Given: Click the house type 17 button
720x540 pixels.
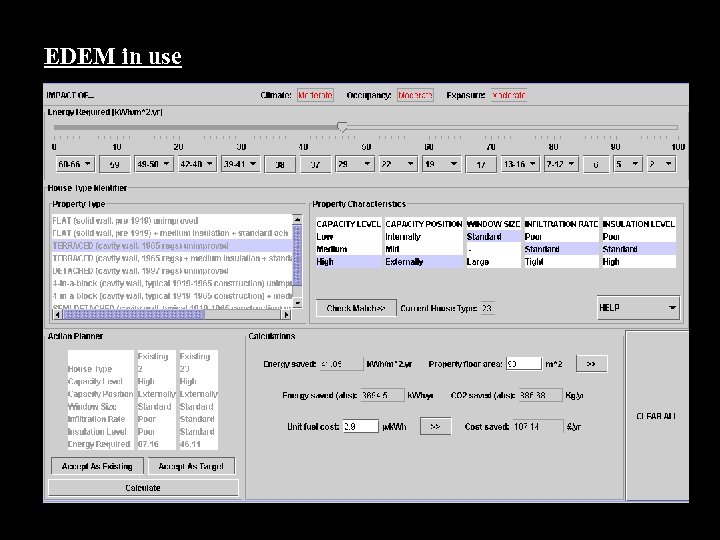Looking at the screenshot, I should click(481, 164).
